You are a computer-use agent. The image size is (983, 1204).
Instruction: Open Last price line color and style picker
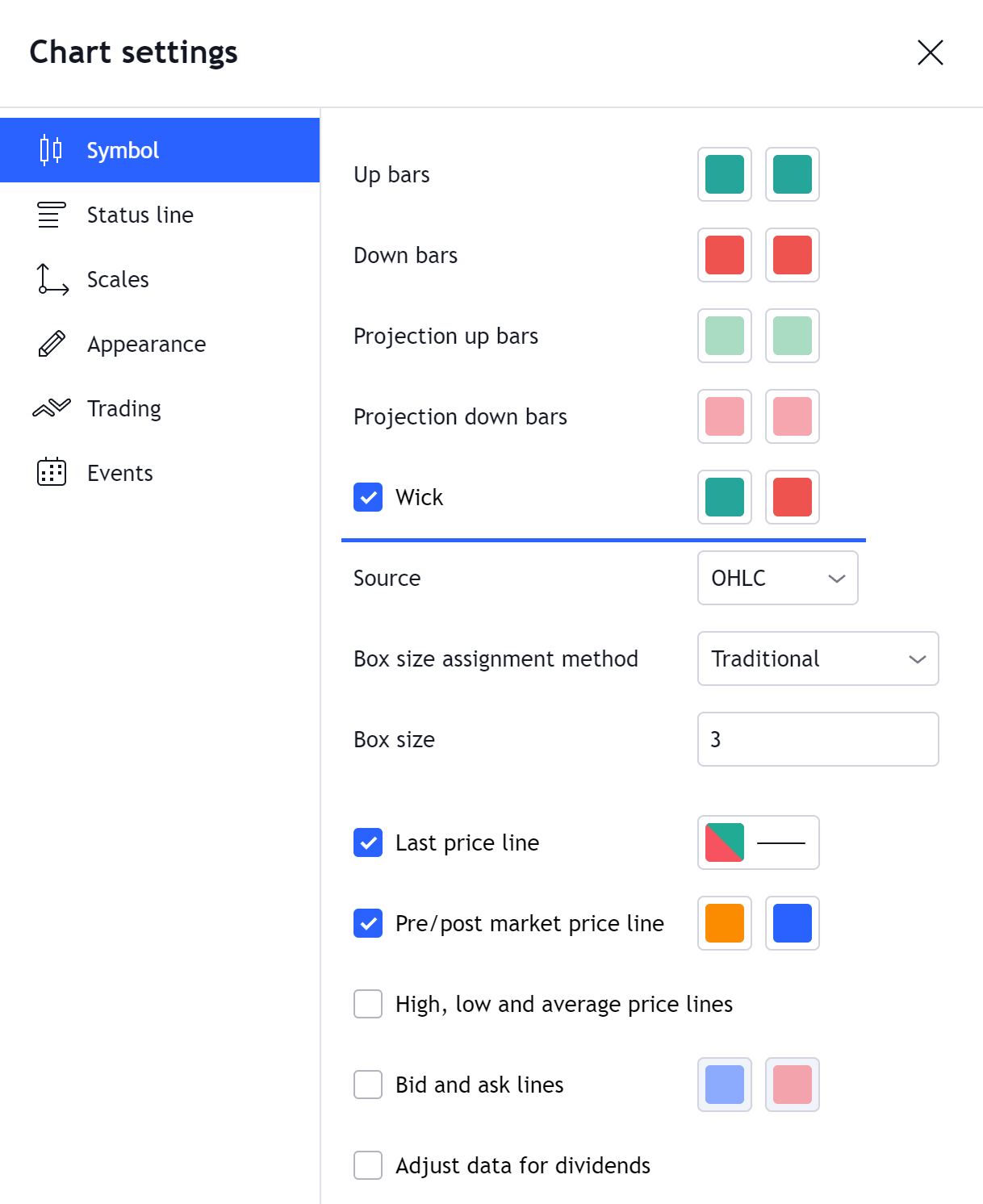tap(758, 842)
